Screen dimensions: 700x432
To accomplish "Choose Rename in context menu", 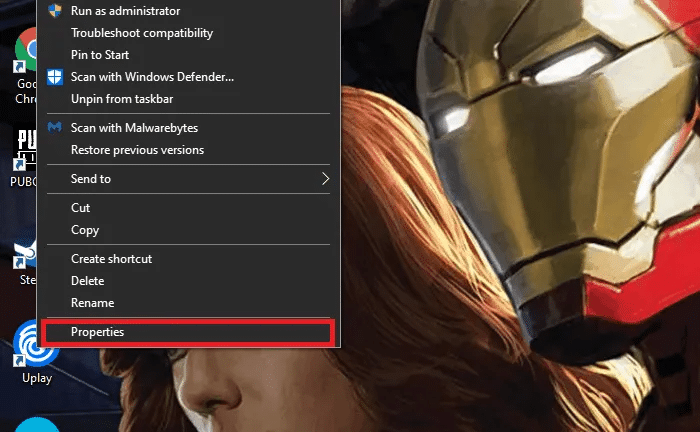I will click(x=188, y=303).
